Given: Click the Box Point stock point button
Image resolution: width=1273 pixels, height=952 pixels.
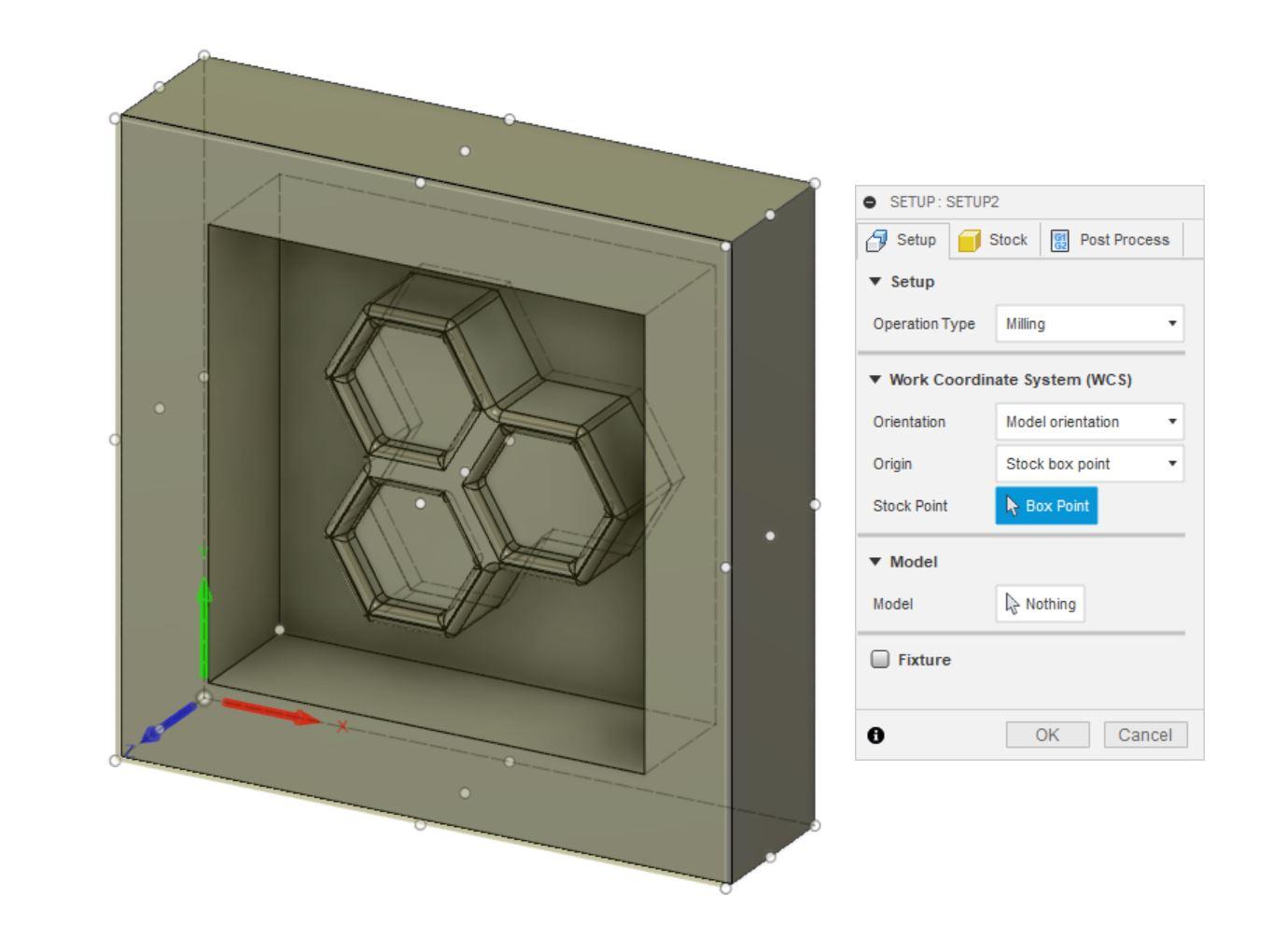Looking at the screenshot, I should click(x=1046, y=506).
